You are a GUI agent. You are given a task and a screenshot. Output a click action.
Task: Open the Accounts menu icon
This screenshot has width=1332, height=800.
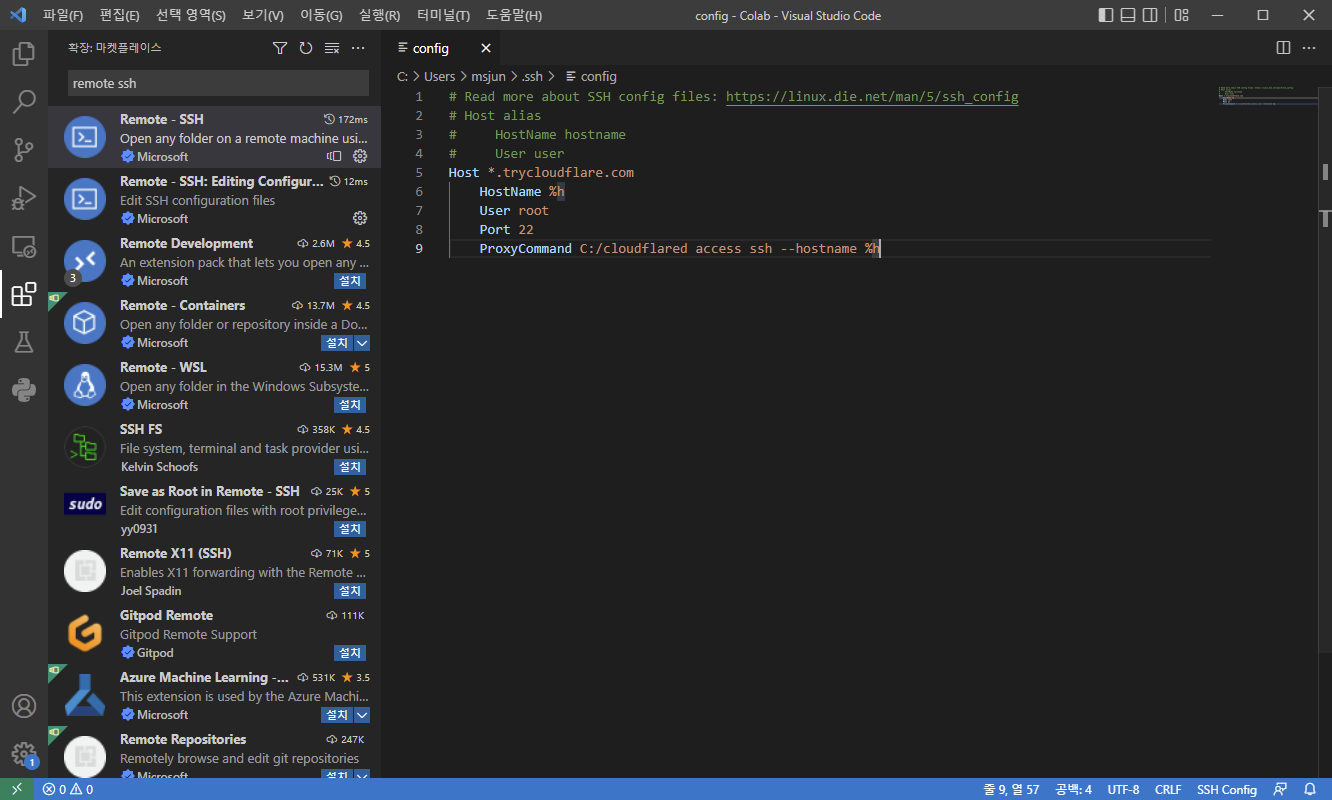[24, 706]
